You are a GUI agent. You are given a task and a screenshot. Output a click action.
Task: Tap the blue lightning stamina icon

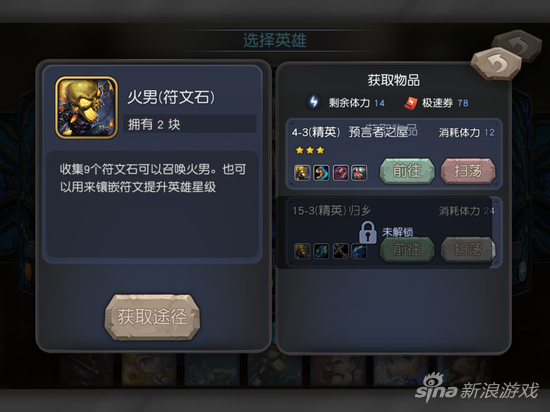tap(314, 102)
